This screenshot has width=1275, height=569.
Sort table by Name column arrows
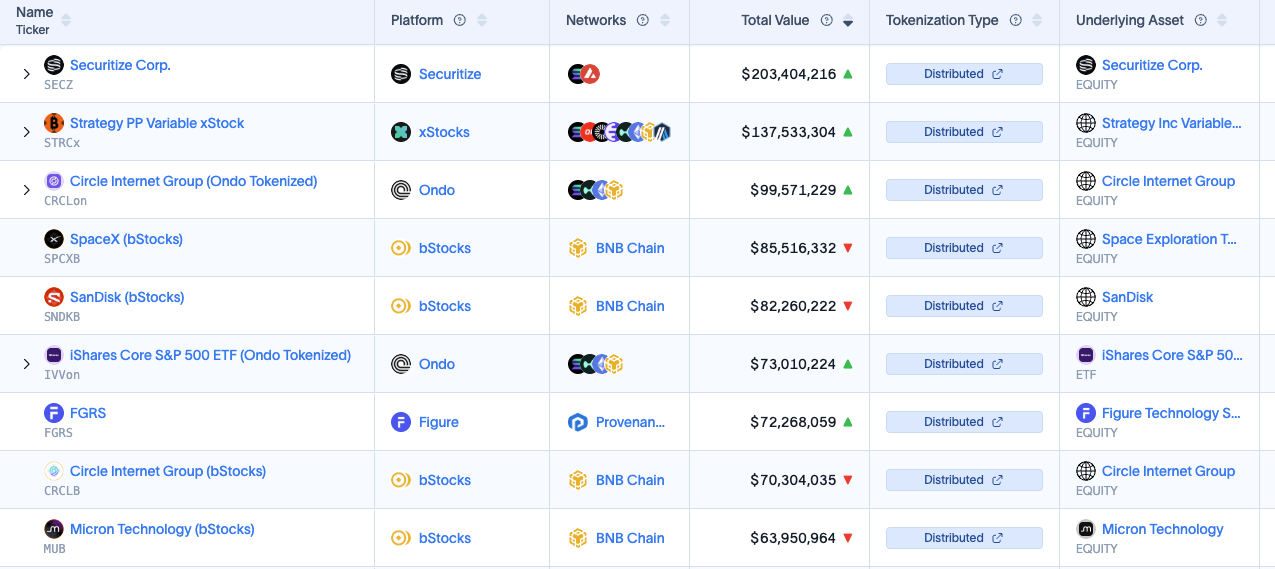point(66,20)
